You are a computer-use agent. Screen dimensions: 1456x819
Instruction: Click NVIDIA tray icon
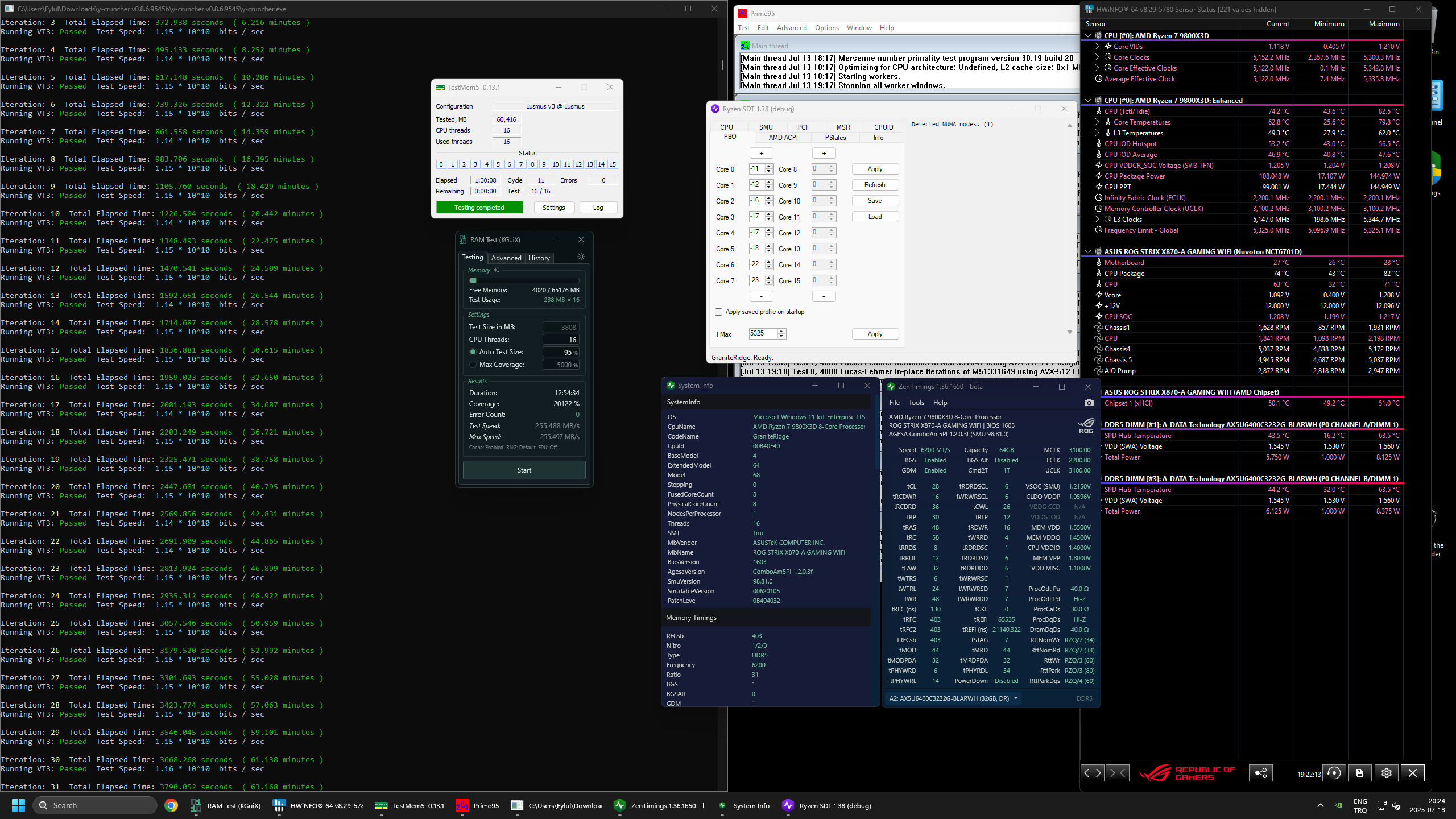point(1339,805)
